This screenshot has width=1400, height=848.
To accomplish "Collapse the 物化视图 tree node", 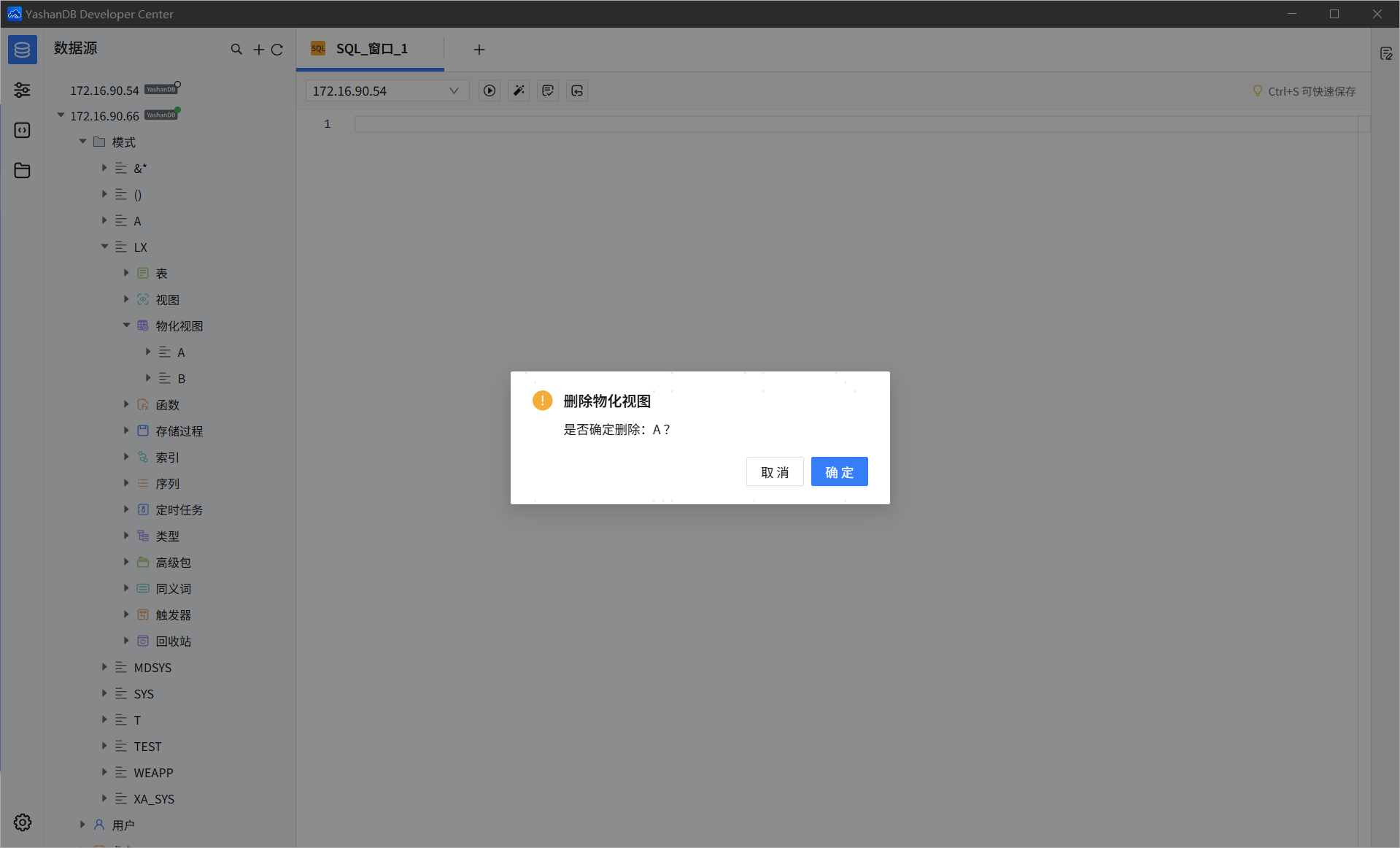I will click(x=126, y=326).
